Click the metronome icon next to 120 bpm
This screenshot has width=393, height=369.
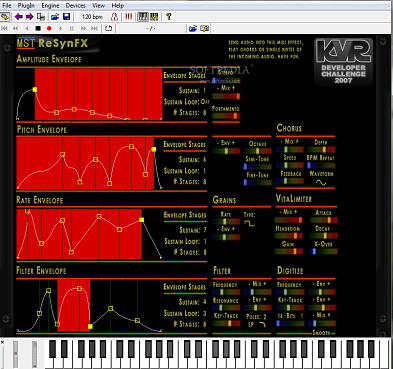pos(114,17)
